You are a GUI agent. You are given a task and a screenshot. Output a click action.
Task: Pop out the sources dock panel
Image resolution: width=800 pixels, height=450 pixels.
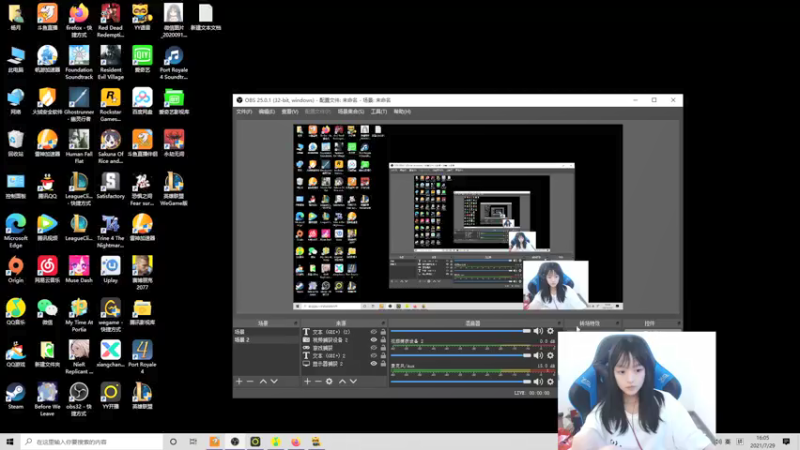pyautogui.click(x=383, y=323)
